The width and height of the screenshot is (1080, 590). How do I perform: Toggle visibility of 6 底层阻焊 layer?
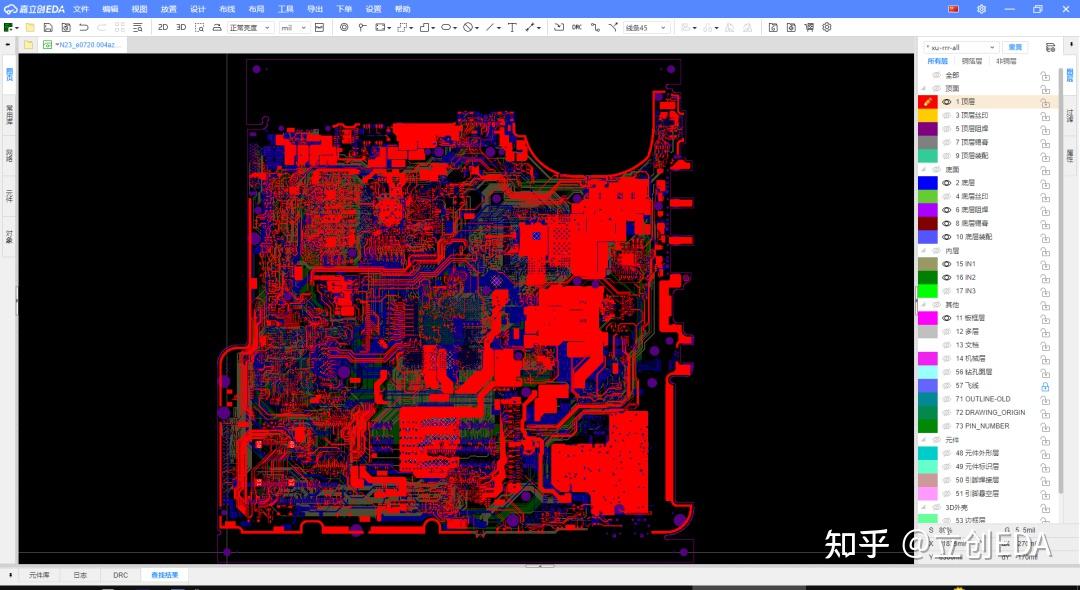click(x=946, y=210)
